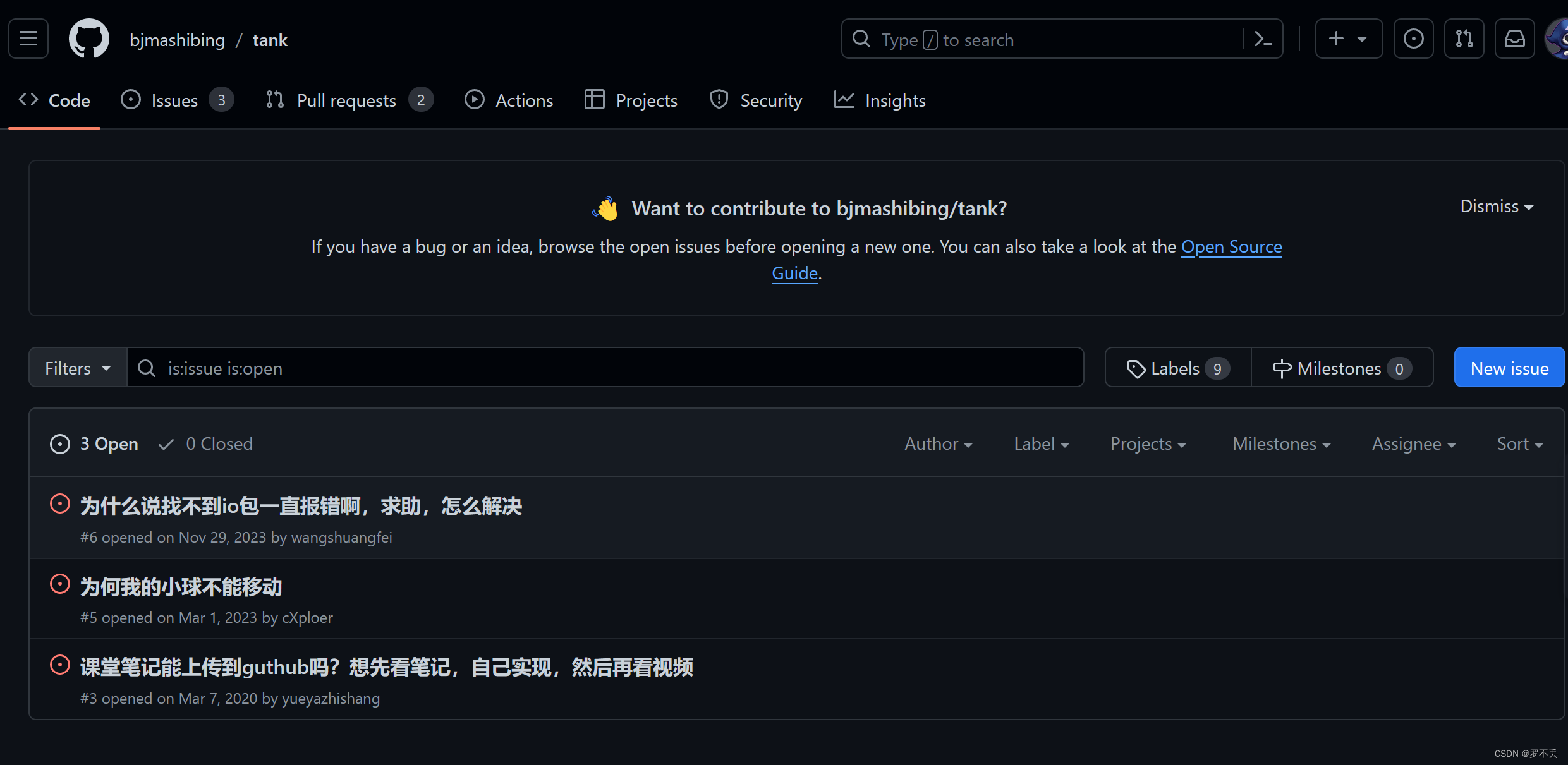Image resolution: width=1568 pixels, height=765 pixels.
Task: Expand the Projects filter dropdown
Action: tap(1148, 443)
